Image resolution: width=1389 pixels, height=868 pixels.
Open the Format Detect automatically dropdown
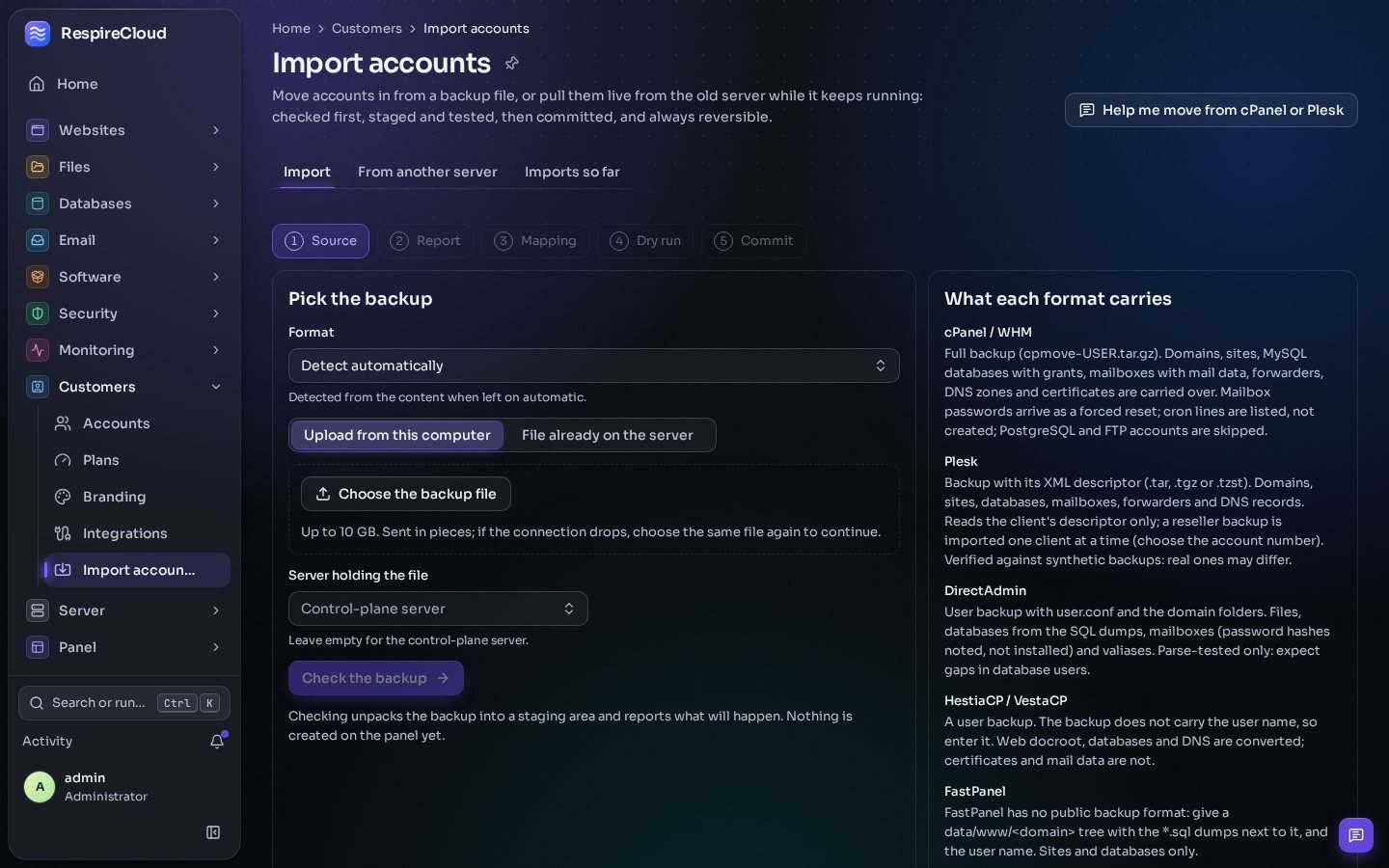594,366
